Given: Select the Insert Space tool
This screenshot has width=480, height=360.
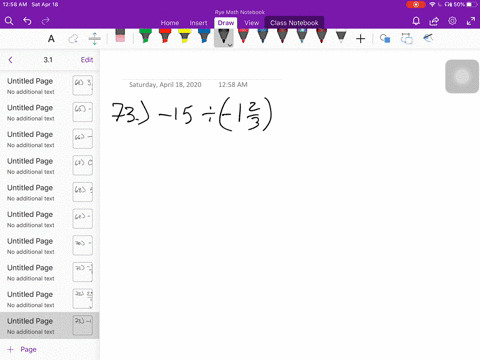Looking at the screenshot, I should [x=95, y=39].
